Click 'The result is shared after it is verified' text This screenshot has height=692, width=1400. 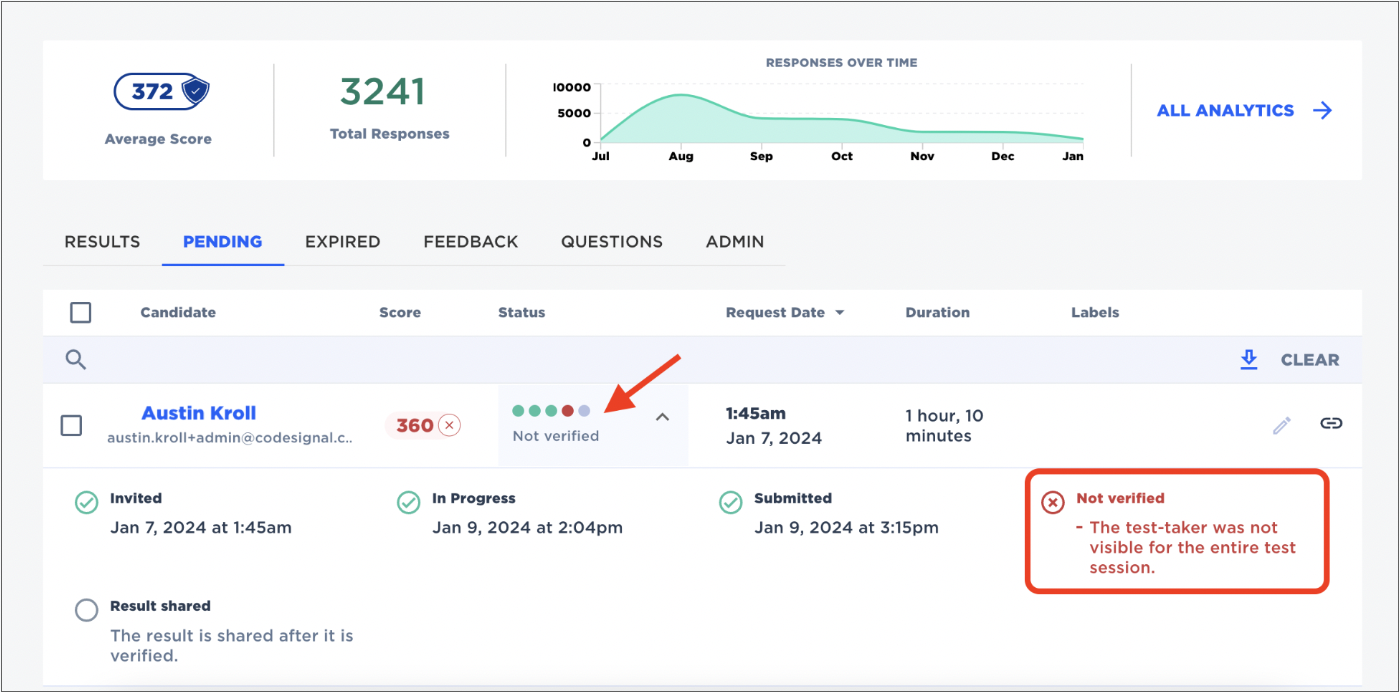point(231,646)
